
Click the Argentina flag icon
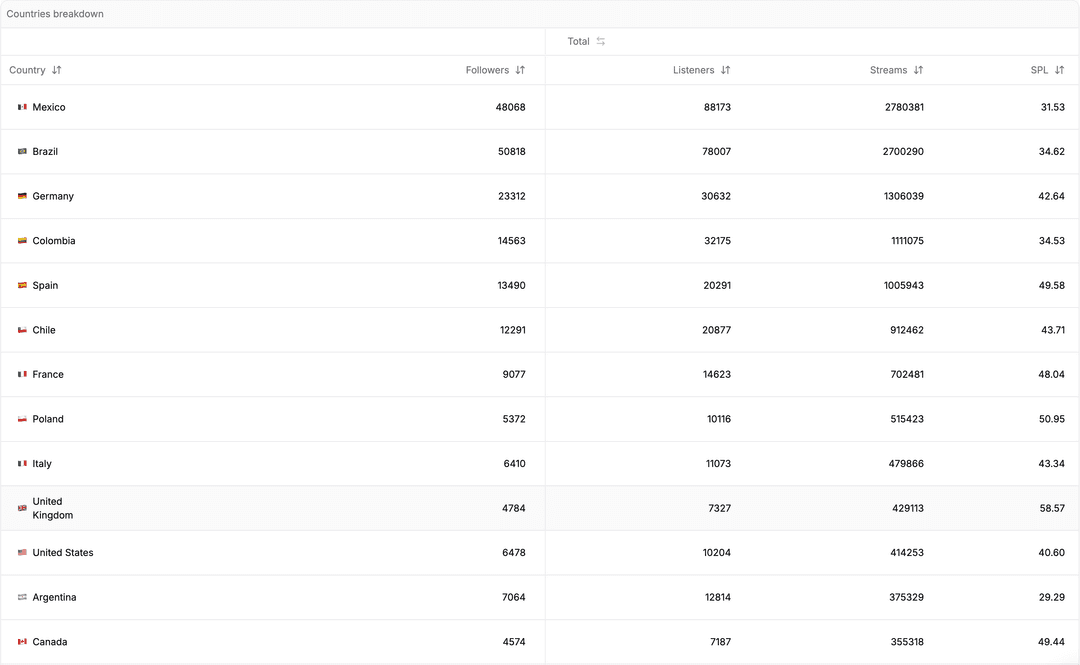tap(21, 597)
